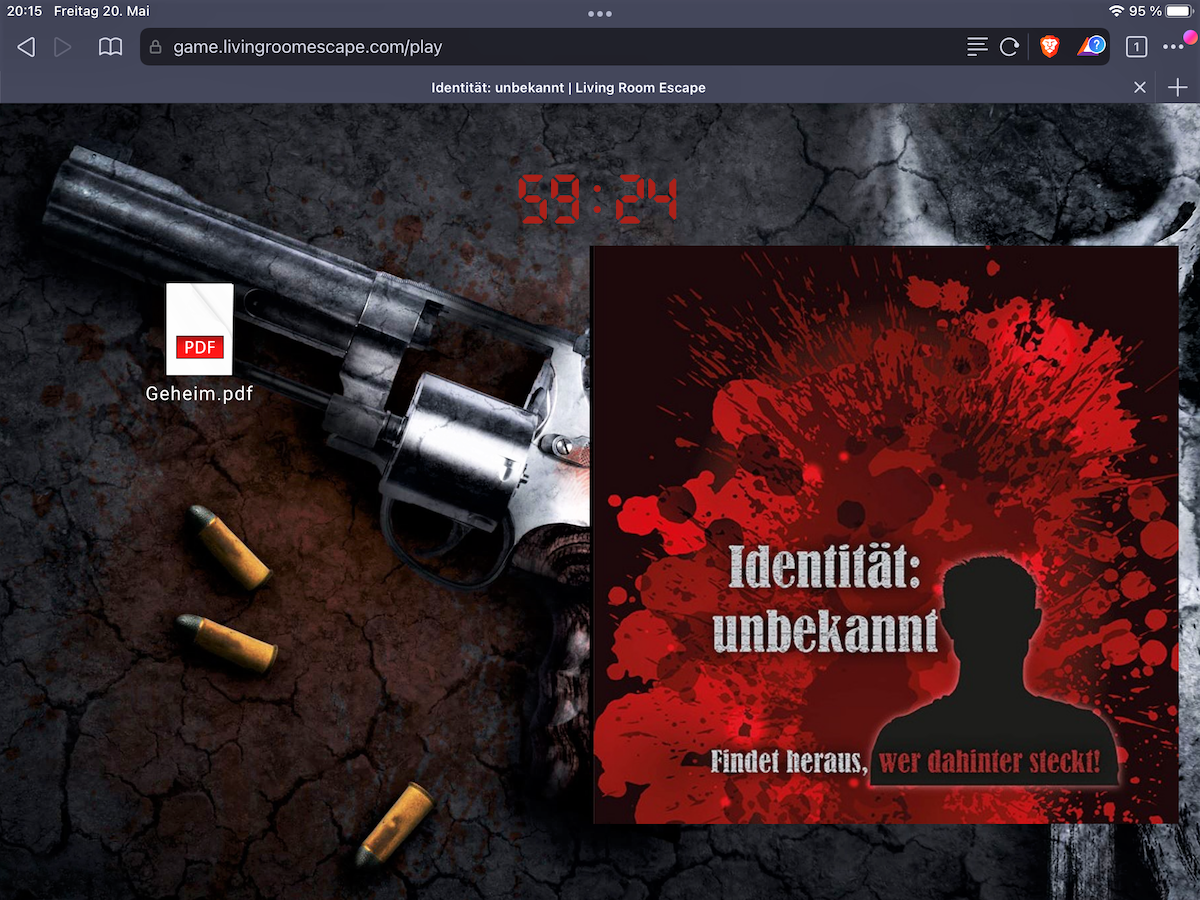This screenshot has height=900, width=1200.
Task: Select the 'Identität: unbekannt' tab
Action: (568, 88)
